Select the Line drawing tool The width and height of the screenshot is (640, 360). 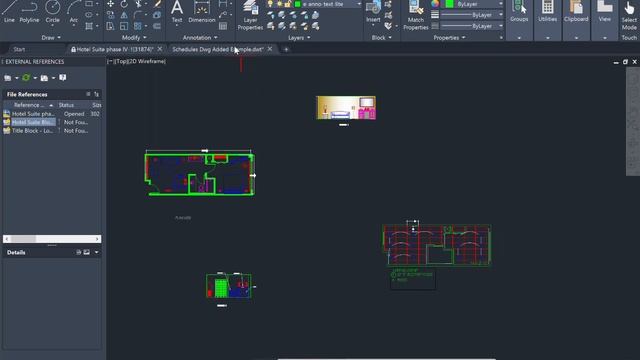tap(9, 11)
